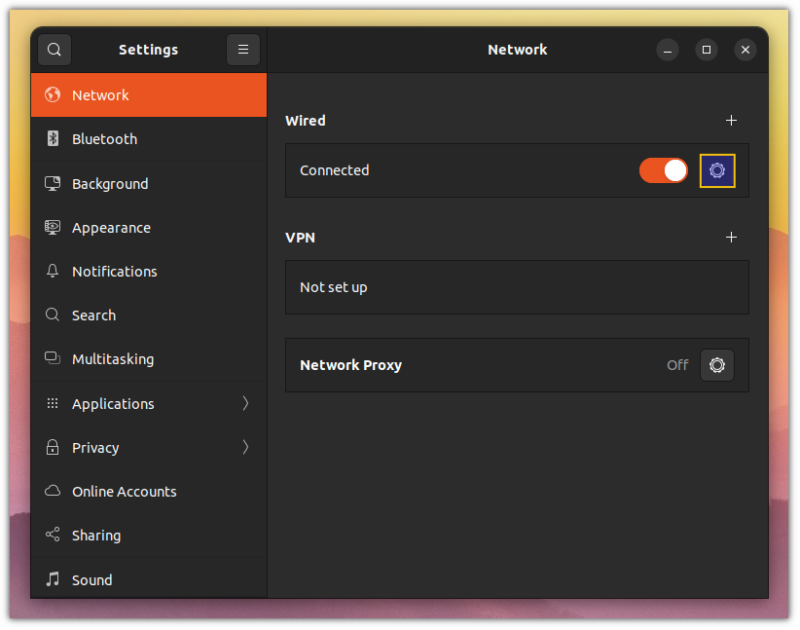Slide the Connected switch handle

(x=674, y=170)
